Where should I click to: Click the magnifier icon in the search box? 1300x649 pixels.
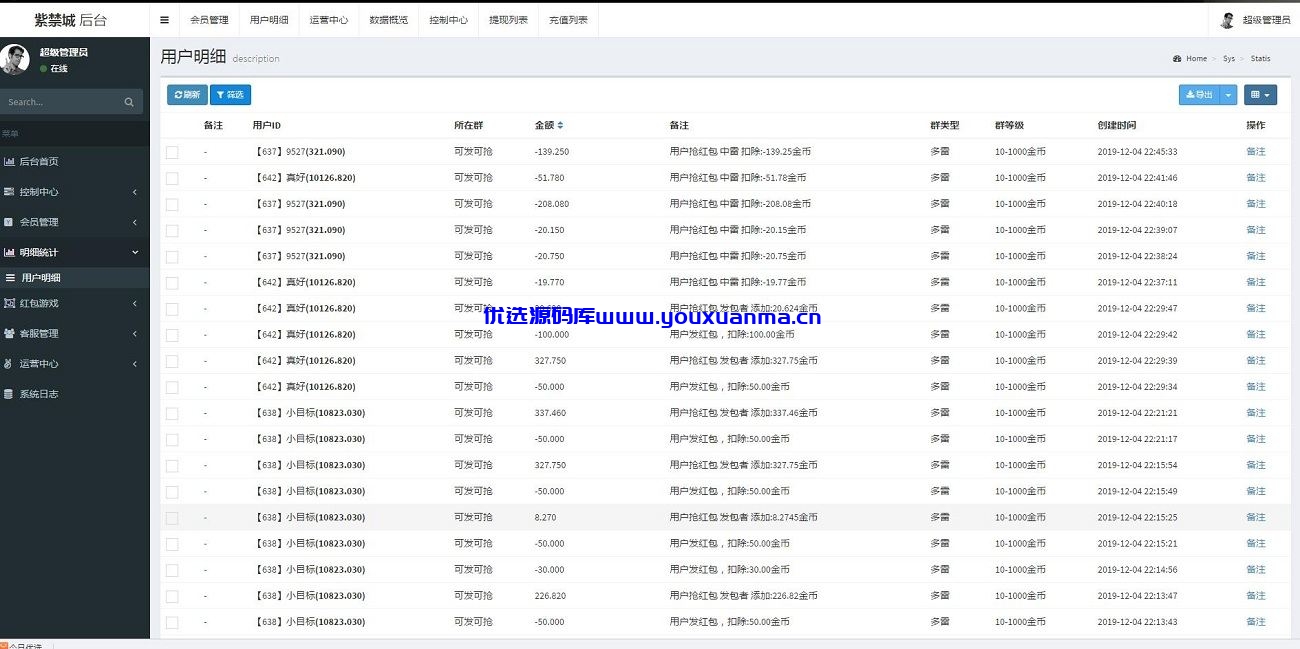[x=129, y=102]
